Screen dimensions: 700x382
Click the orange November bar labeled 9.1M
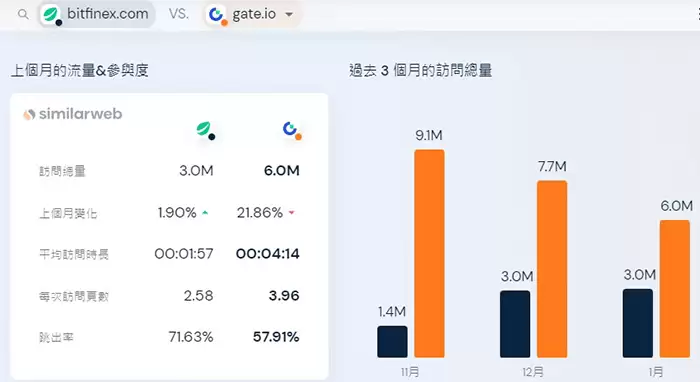pyautogui.click(x=429, y=253)
